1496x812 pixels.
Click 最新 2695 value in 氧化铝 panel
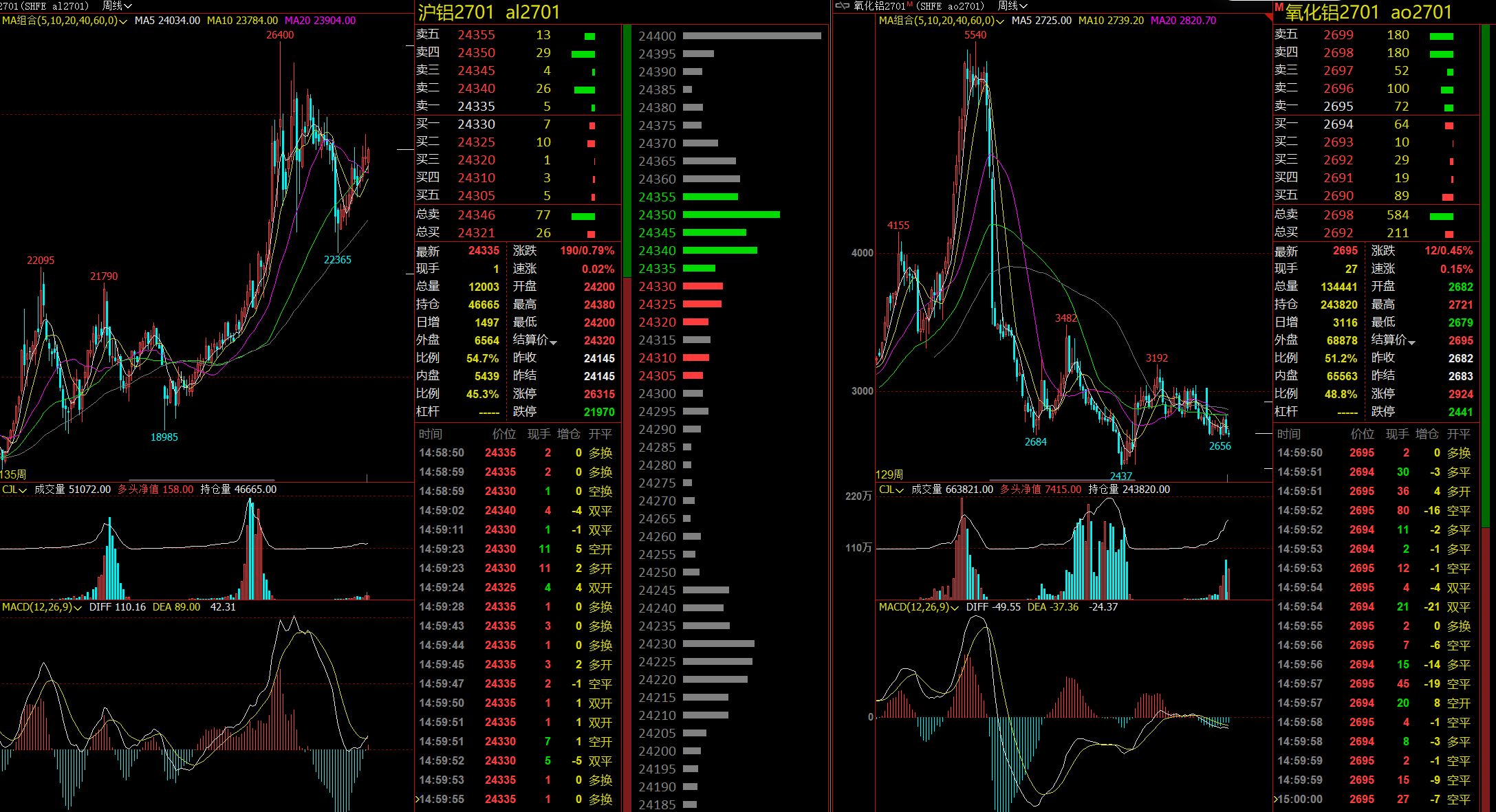[1345, 252]
